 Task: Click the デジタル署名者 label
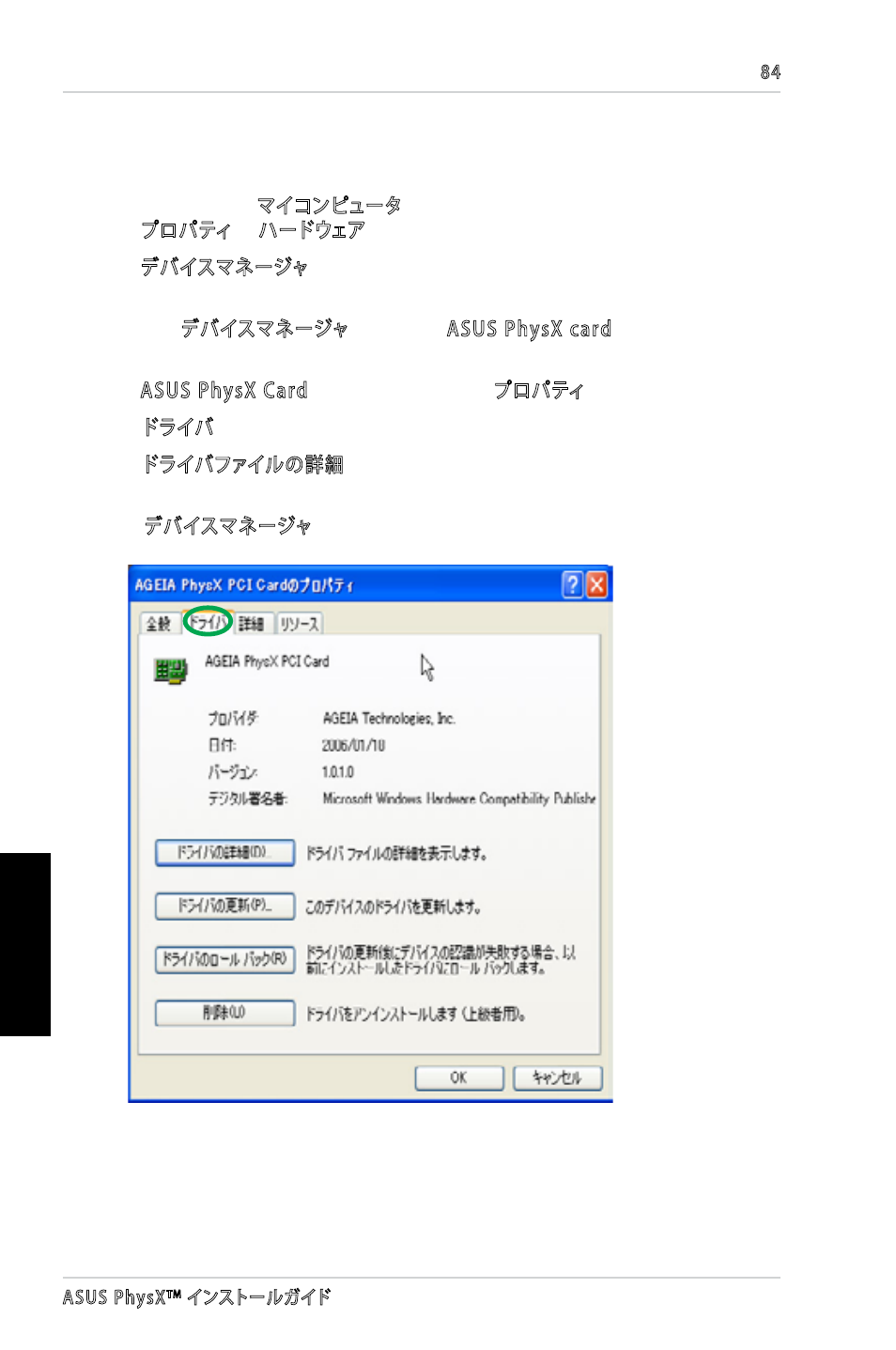tap(248, 799)
